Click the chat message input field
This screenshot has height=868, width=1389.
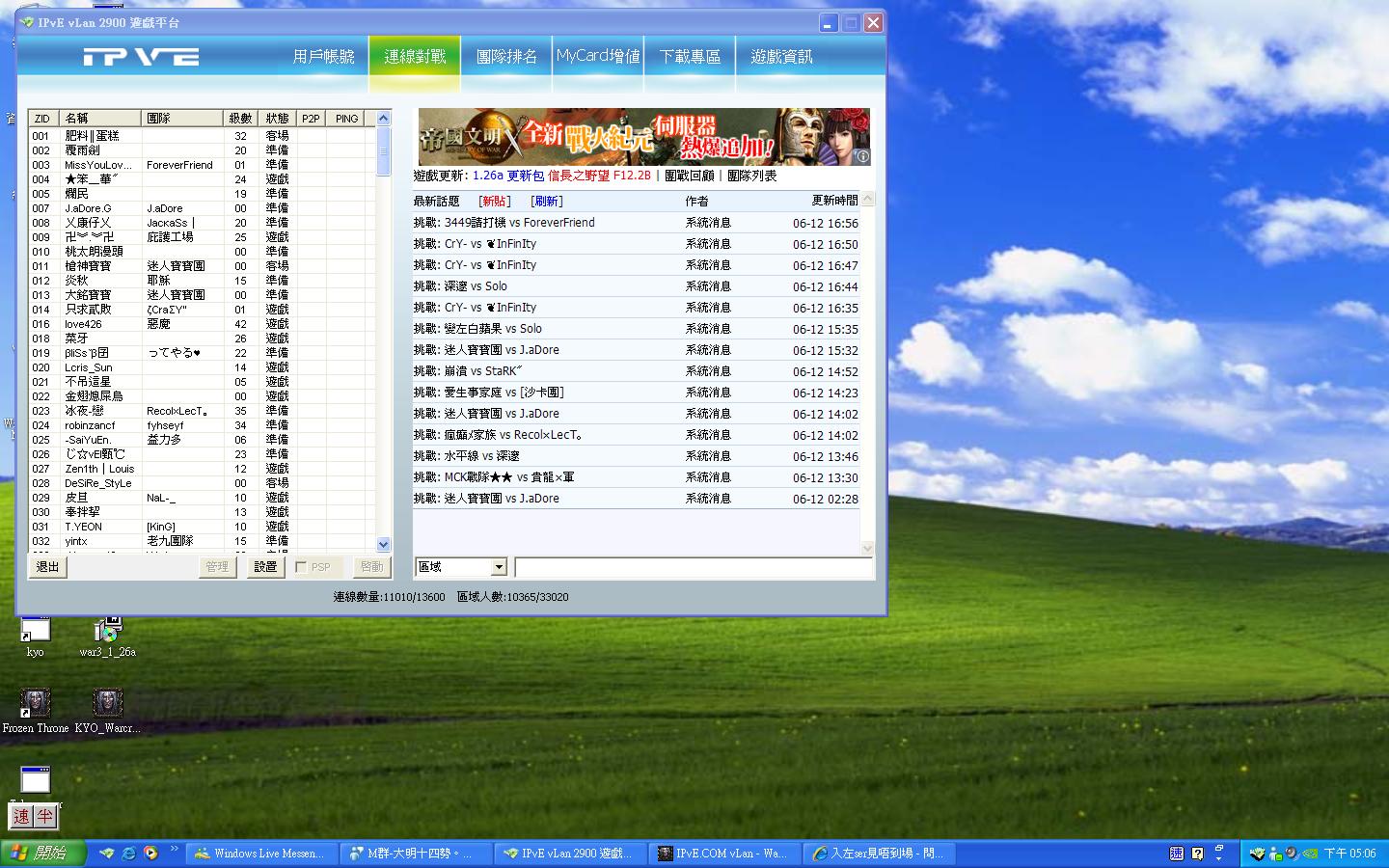(x=693, y=567)
